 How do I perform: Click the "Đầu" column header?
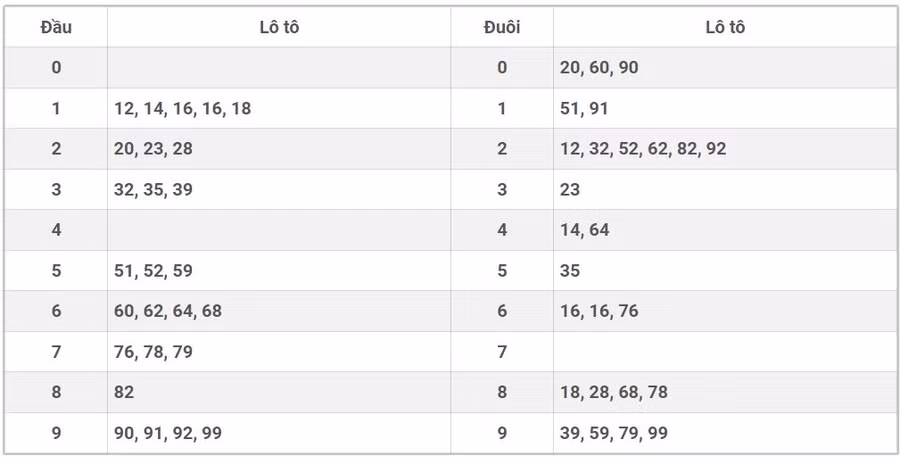56,27
